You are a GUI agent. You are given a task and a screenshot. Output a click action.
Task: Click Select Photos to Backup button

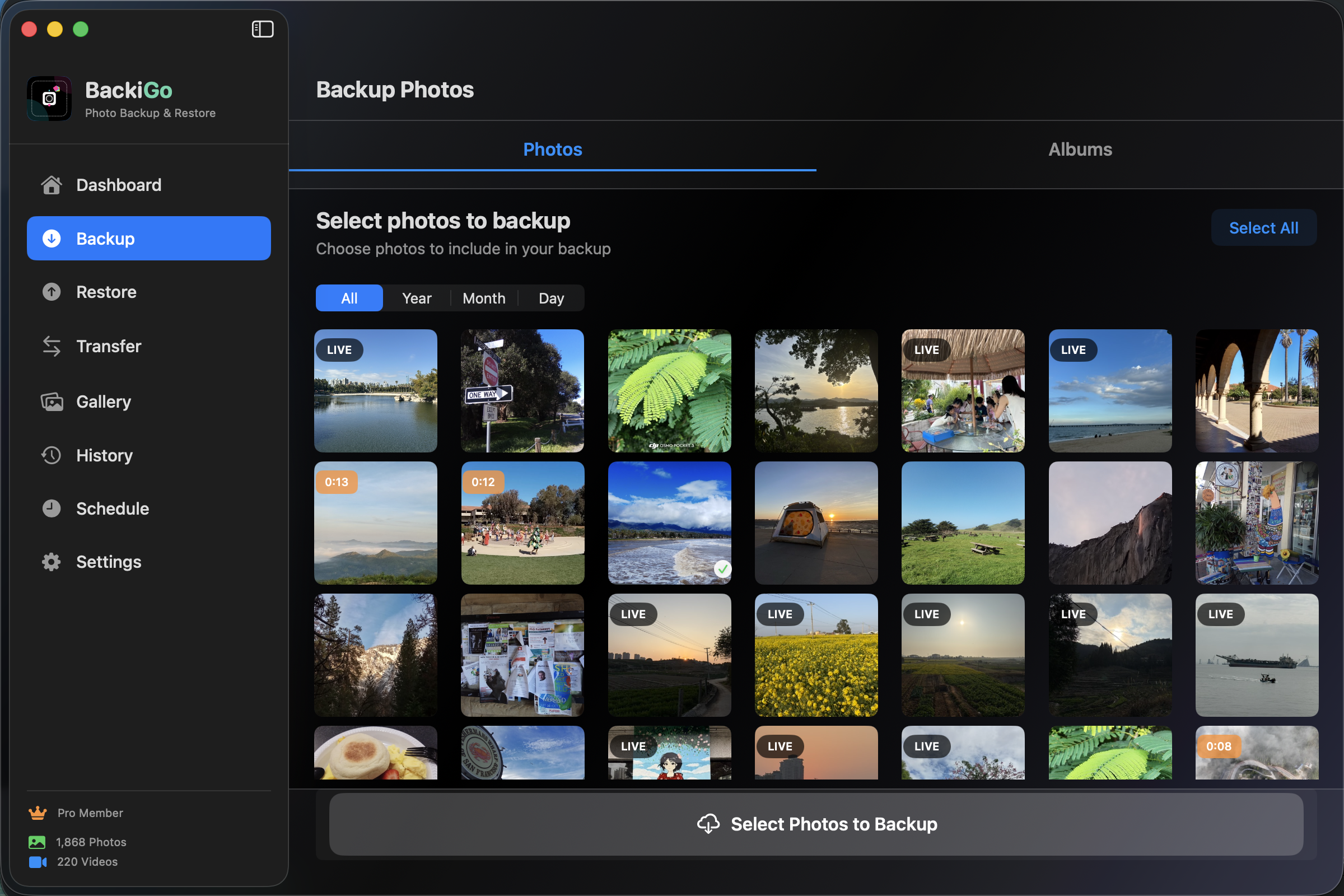point(816,824)
